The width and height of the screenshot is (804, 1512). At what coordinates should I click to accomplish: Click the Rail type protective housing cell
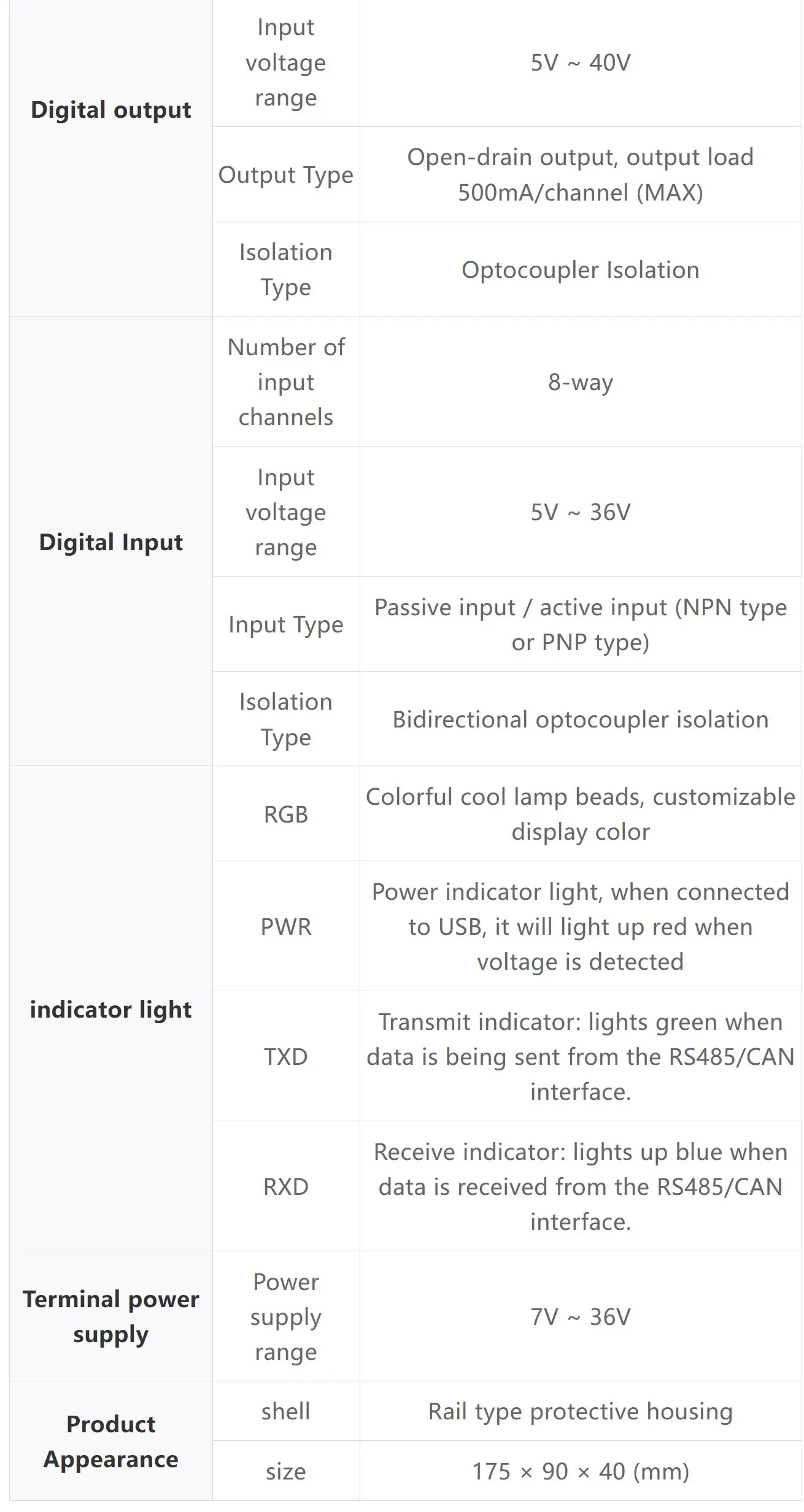581,1411
